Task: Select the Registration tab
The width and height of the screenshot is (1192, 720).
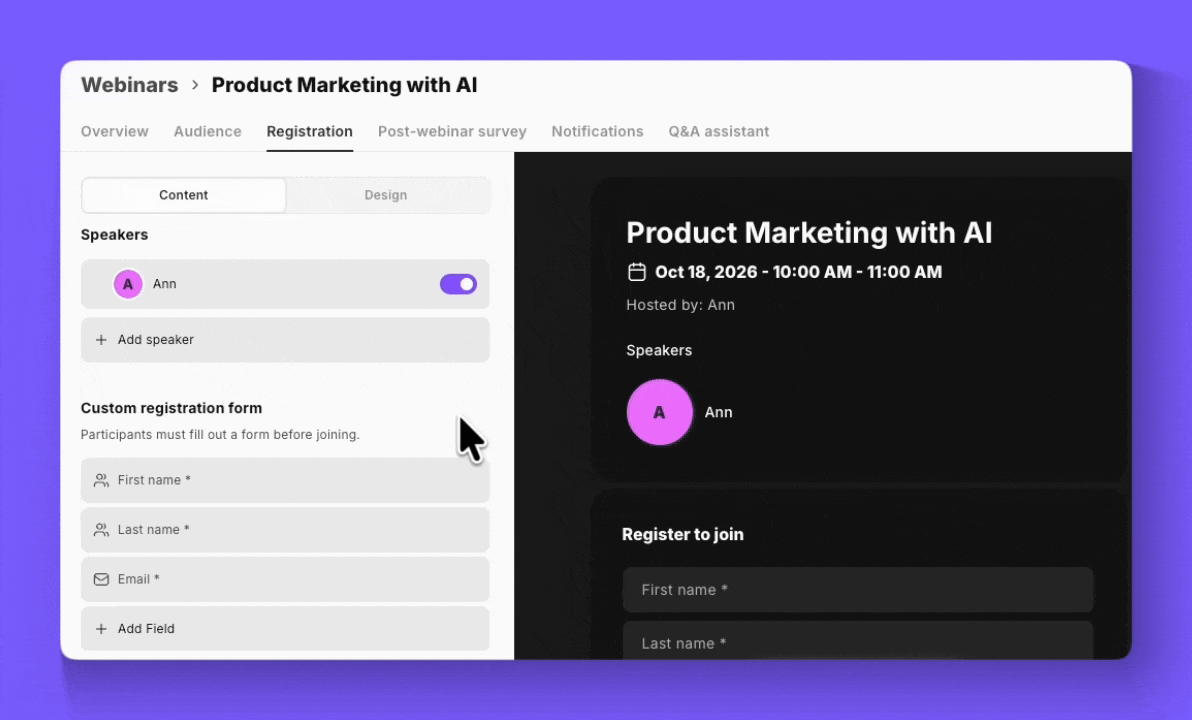Action: pyautogui.click(x=309, y=132)
